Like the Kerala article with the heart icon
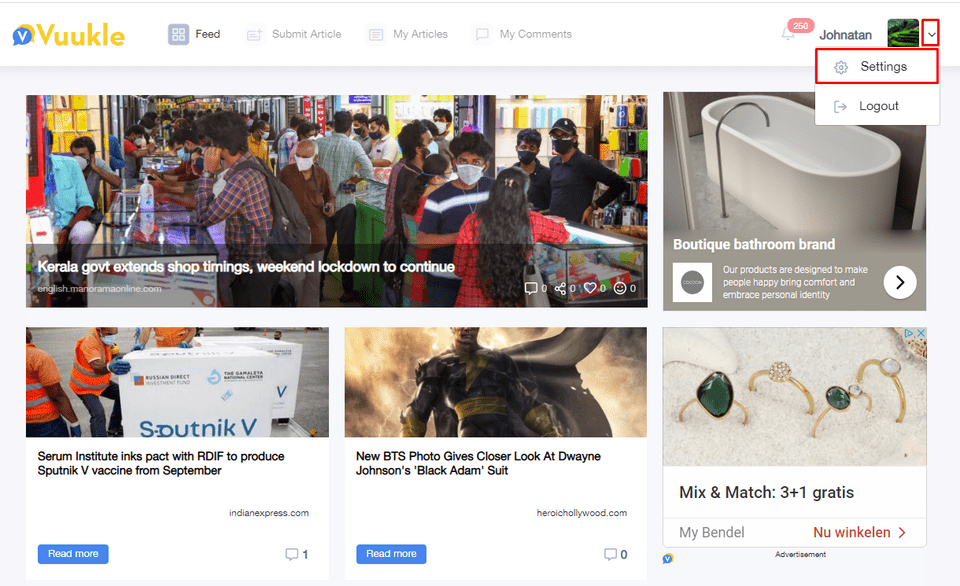The width and height of the screenshot is (960, 586). [590, 288]
